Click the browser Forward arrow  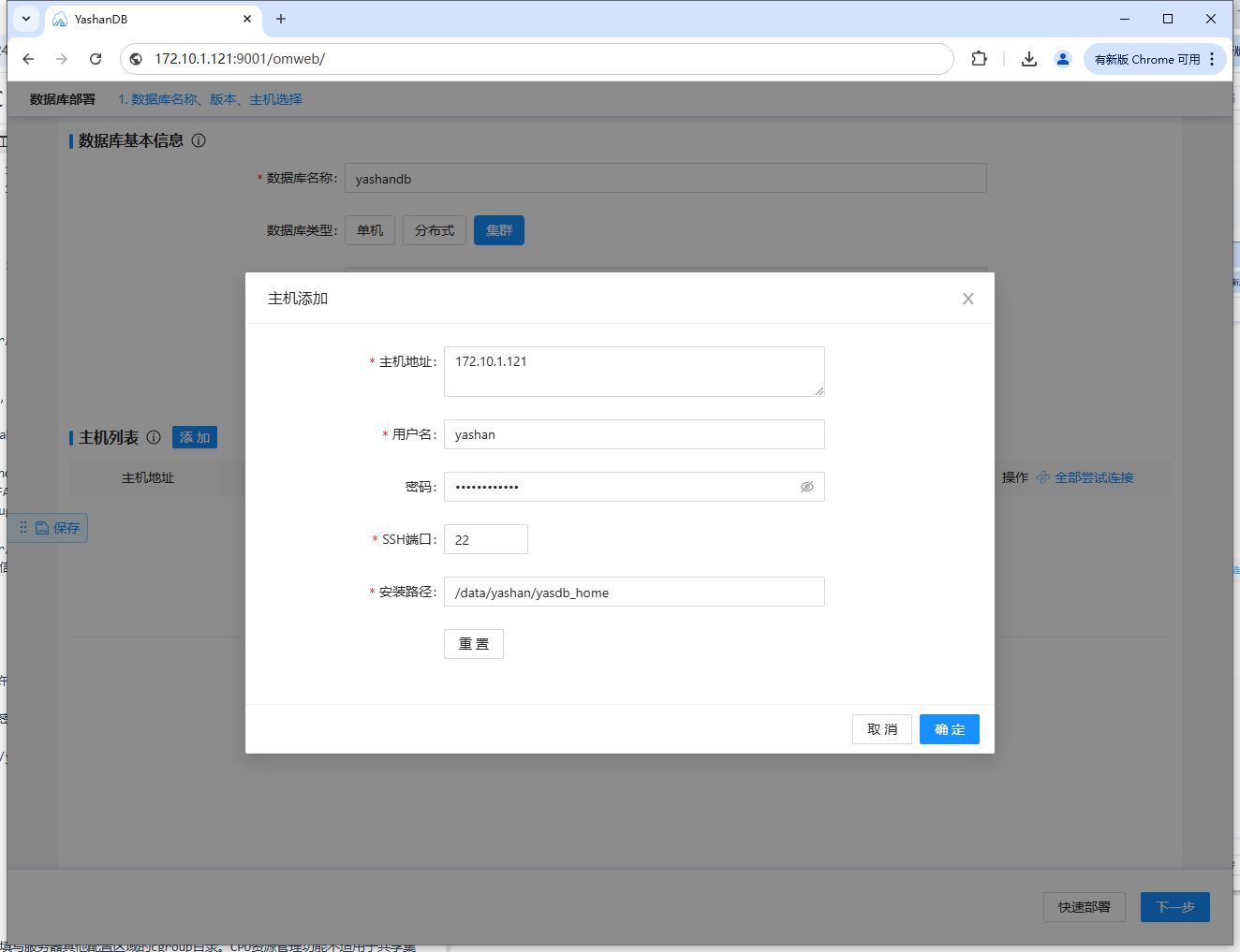[62, 59]
